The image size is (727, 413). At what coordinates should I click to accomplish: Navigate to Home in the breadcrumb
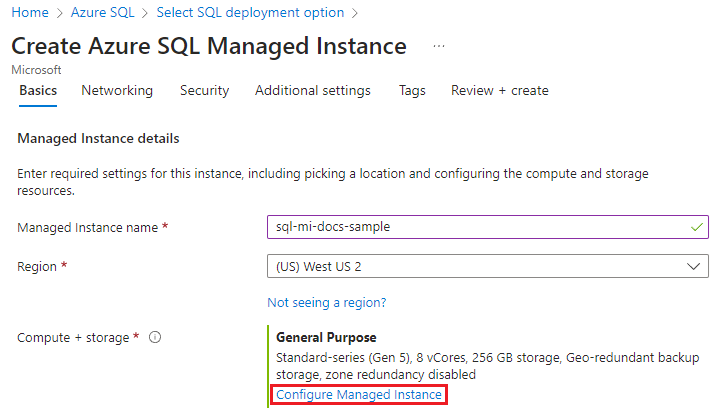point(29,13)
